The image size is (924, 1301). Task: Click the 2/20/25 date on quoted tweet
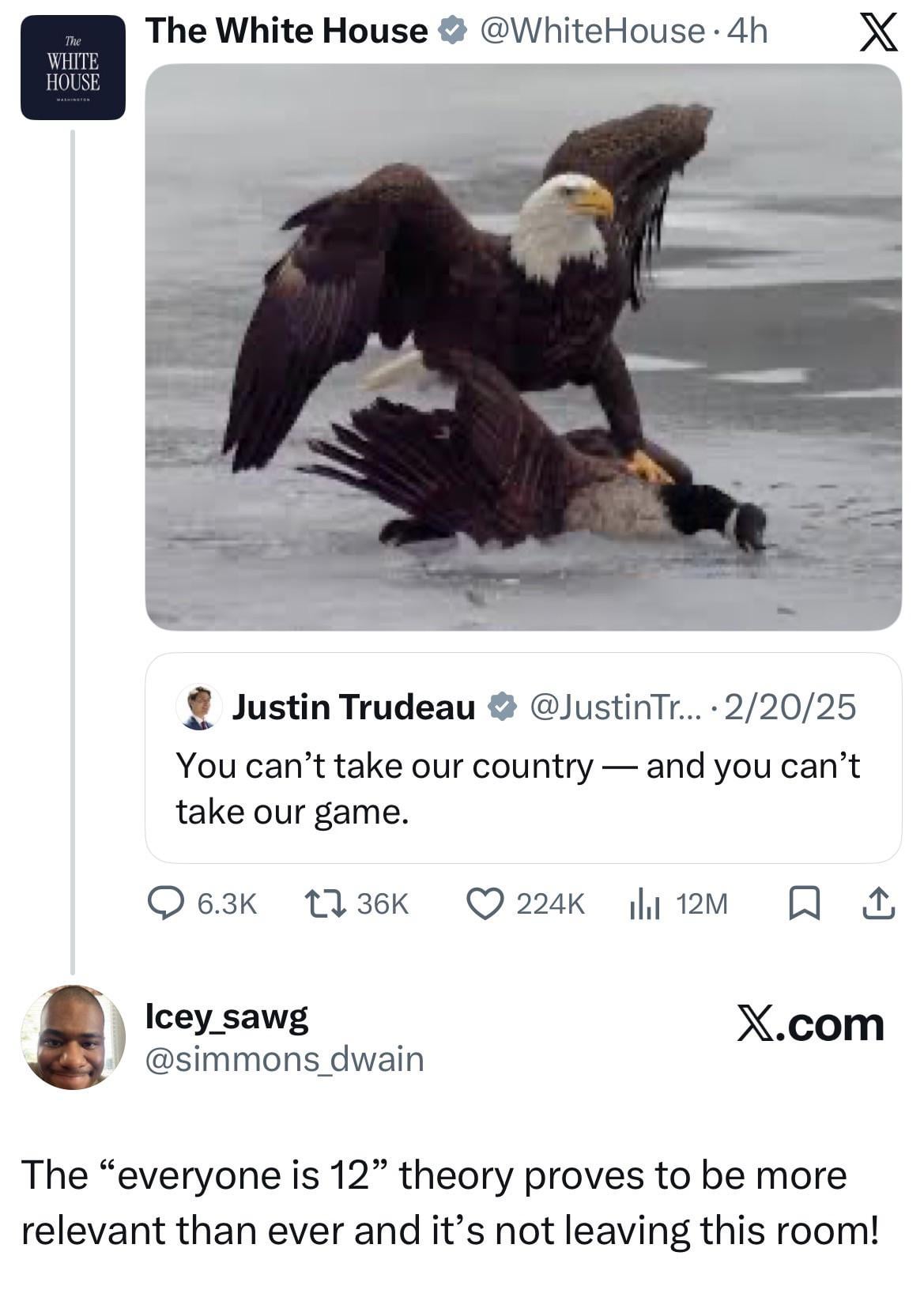[790, 707]
